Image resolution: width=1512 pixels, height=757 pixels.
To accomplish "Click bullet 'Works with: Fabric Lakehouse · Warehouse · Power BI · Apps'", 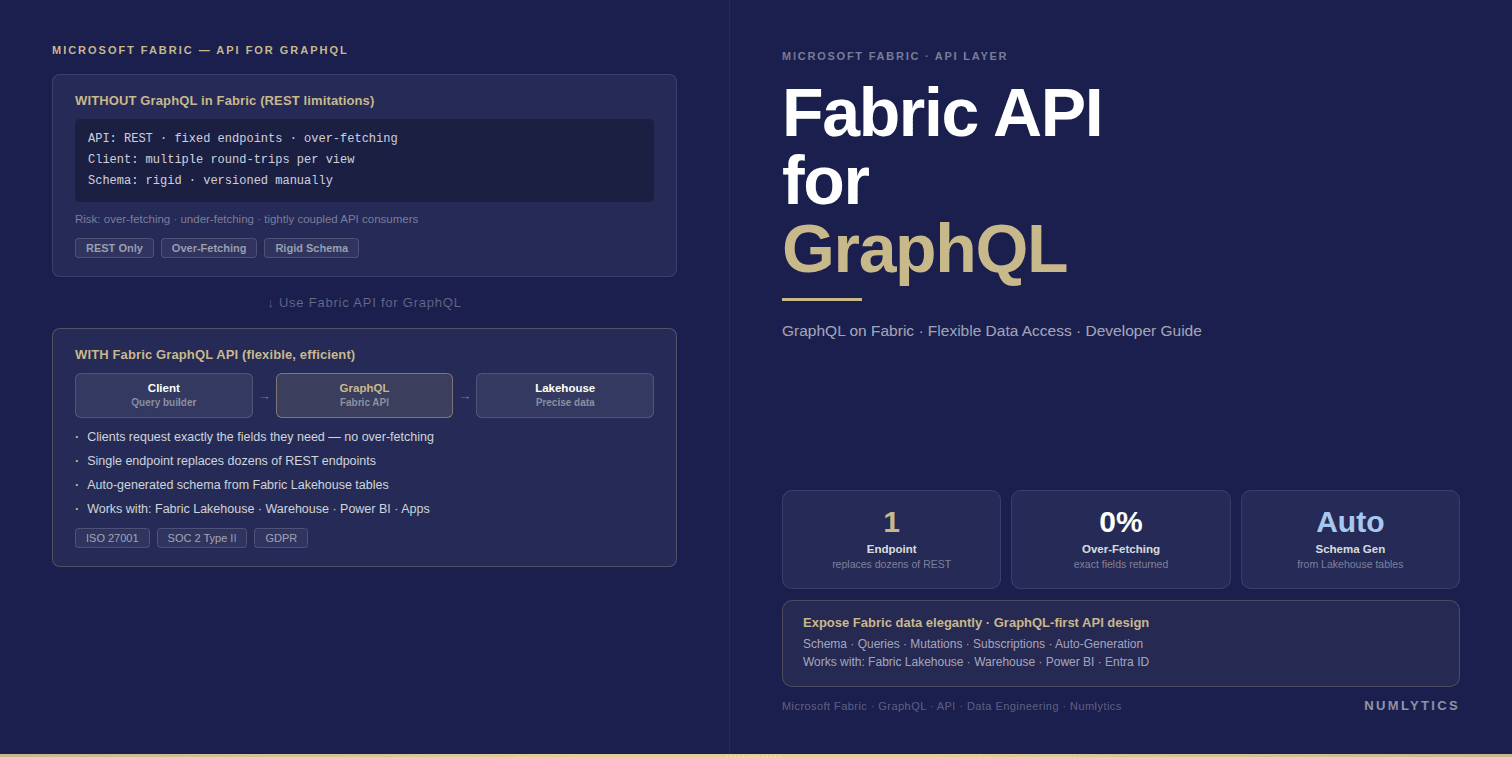I will pos(258,509).
